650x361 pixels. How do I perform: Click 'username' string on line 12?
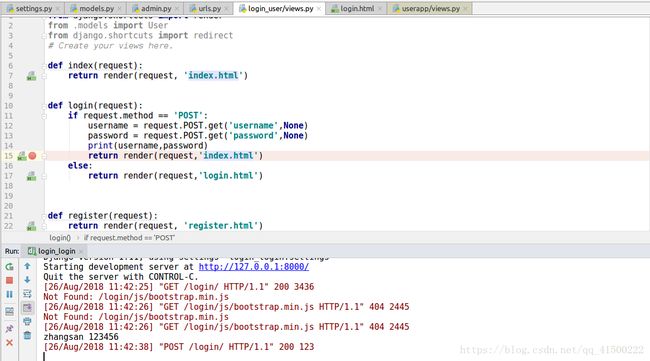click(253, 126)
